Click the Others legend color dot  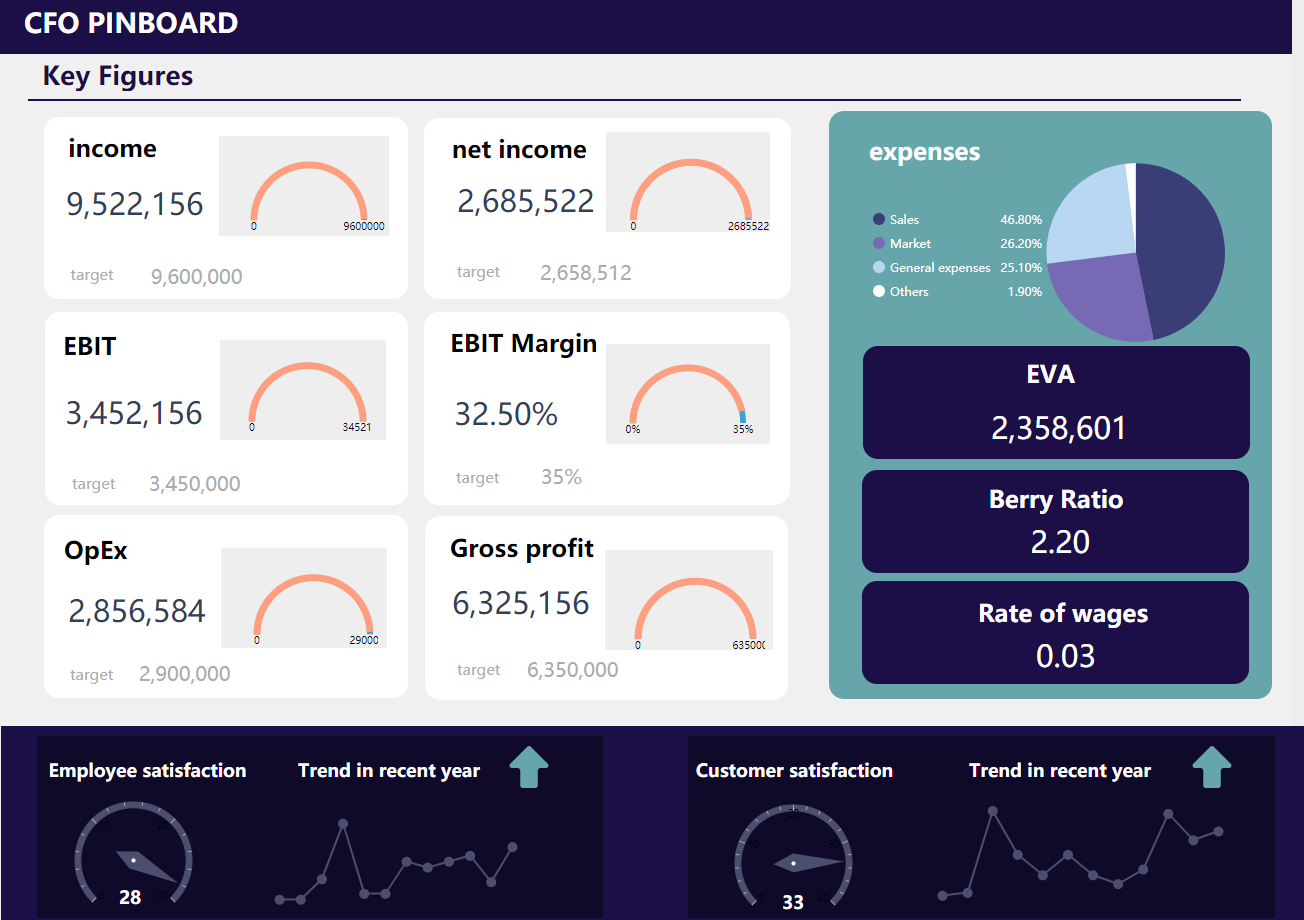pyautogui.click(x=879, y=291)
